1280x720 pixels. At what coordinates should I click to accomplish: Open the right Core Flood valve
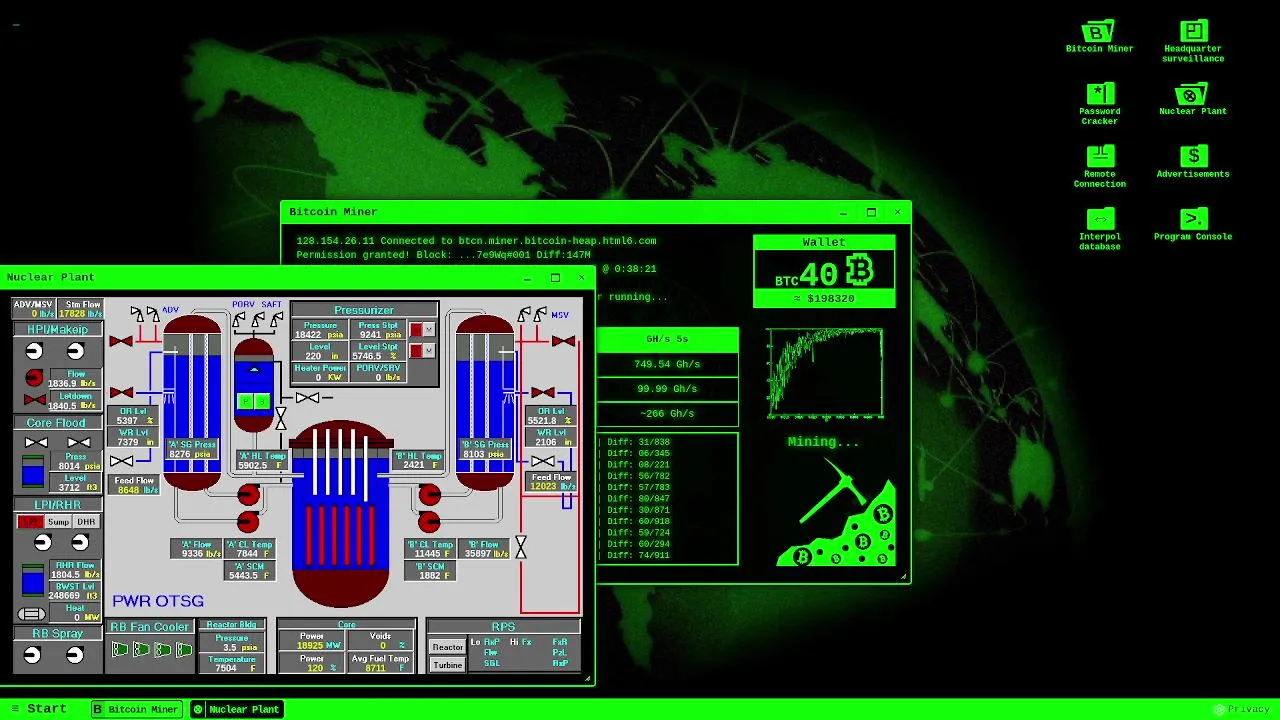pos(78,442)
